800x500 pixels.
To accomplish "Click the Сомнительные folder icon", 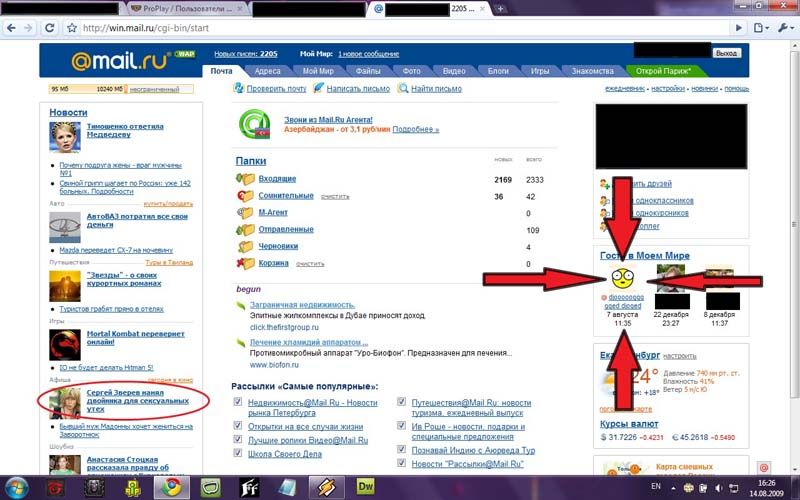I will point(245,196).
